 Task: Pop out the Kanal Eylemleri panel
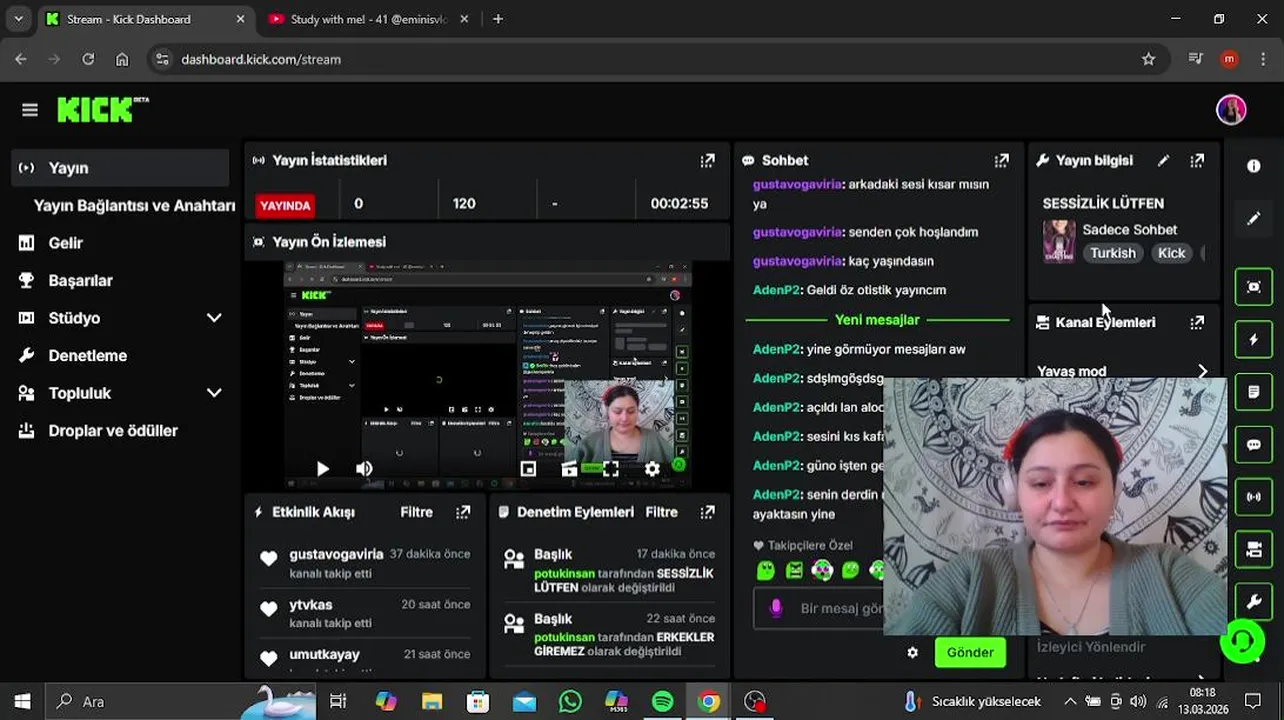tap(1197, 322)
